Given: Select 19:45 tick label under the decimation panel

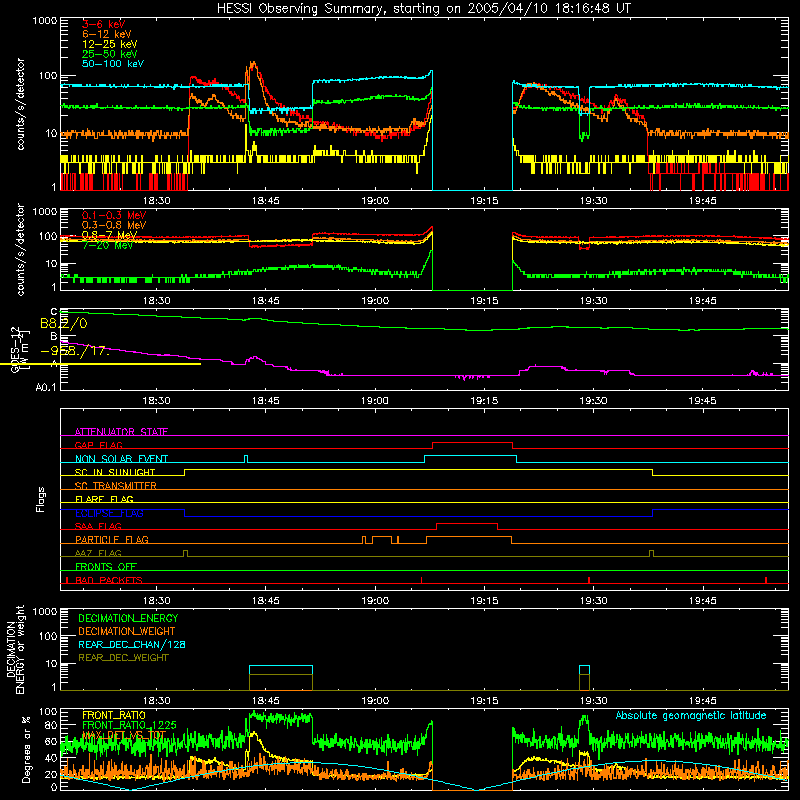Looking at the screenshot, I should tap(703, 701).
